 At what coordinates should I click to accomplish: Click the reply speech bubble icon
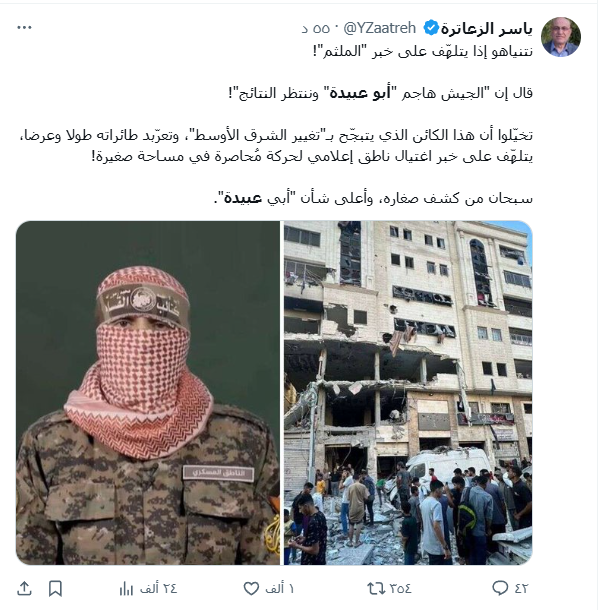(499, 588)
